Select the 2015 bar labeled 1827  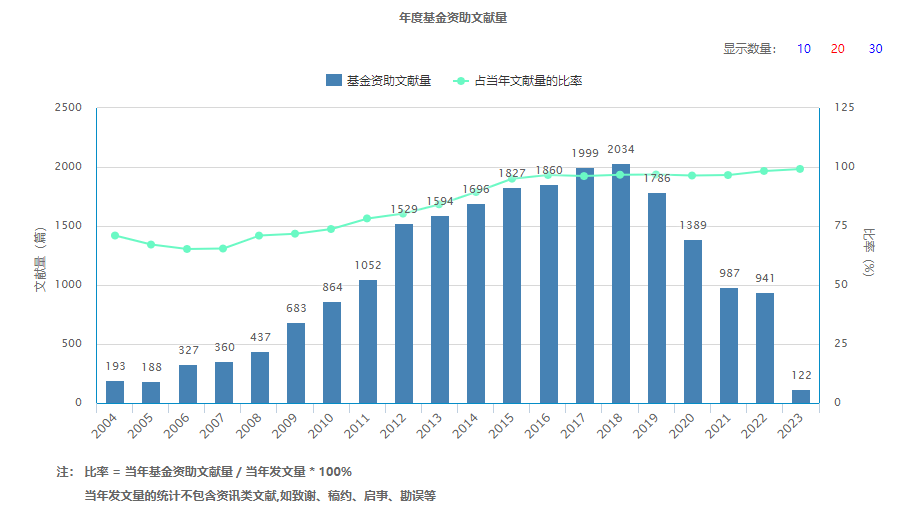[512, 295]
